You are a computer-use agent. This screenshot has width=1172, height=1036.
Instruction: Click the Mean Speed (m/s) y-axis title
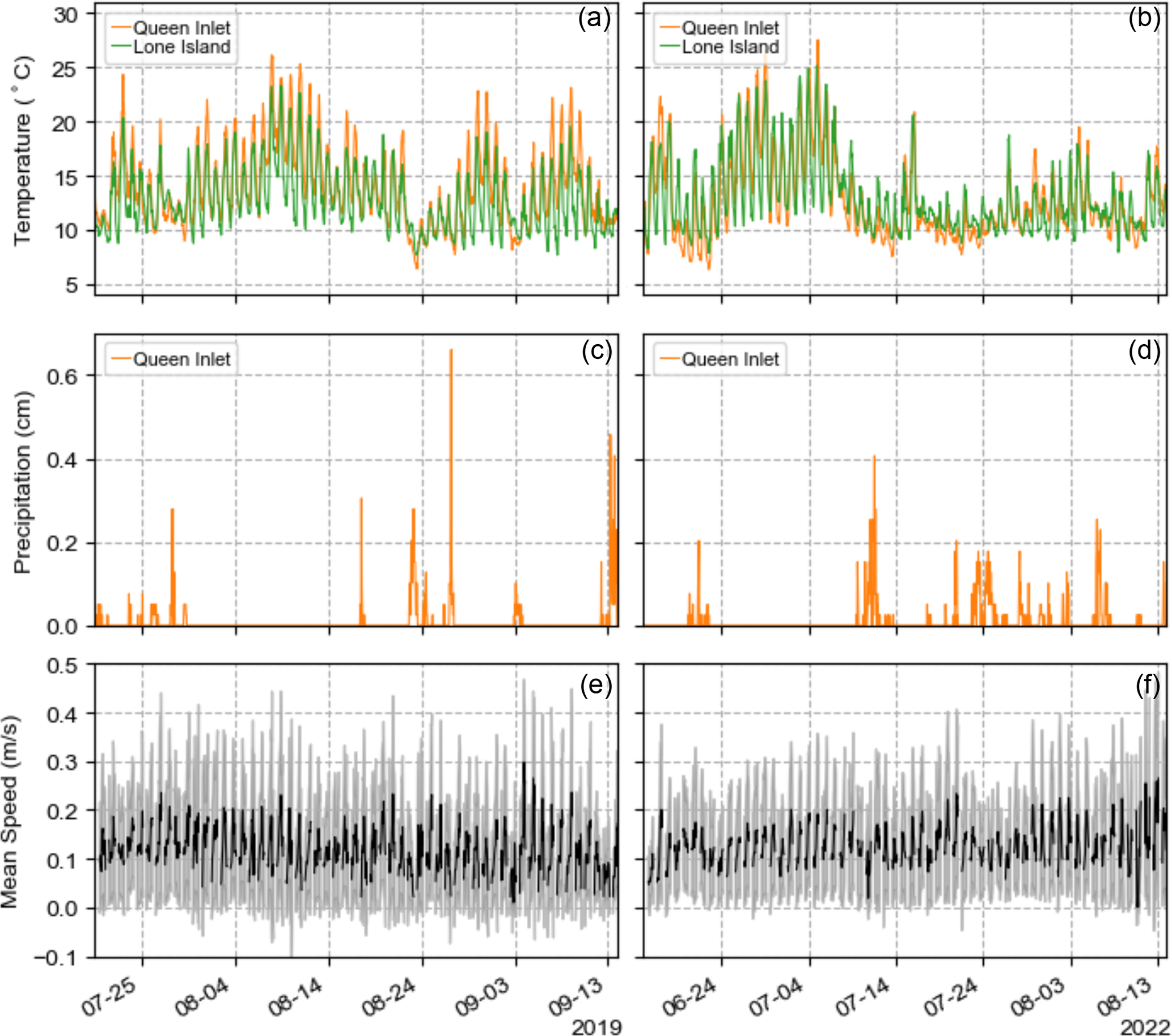tap(9, 812)
